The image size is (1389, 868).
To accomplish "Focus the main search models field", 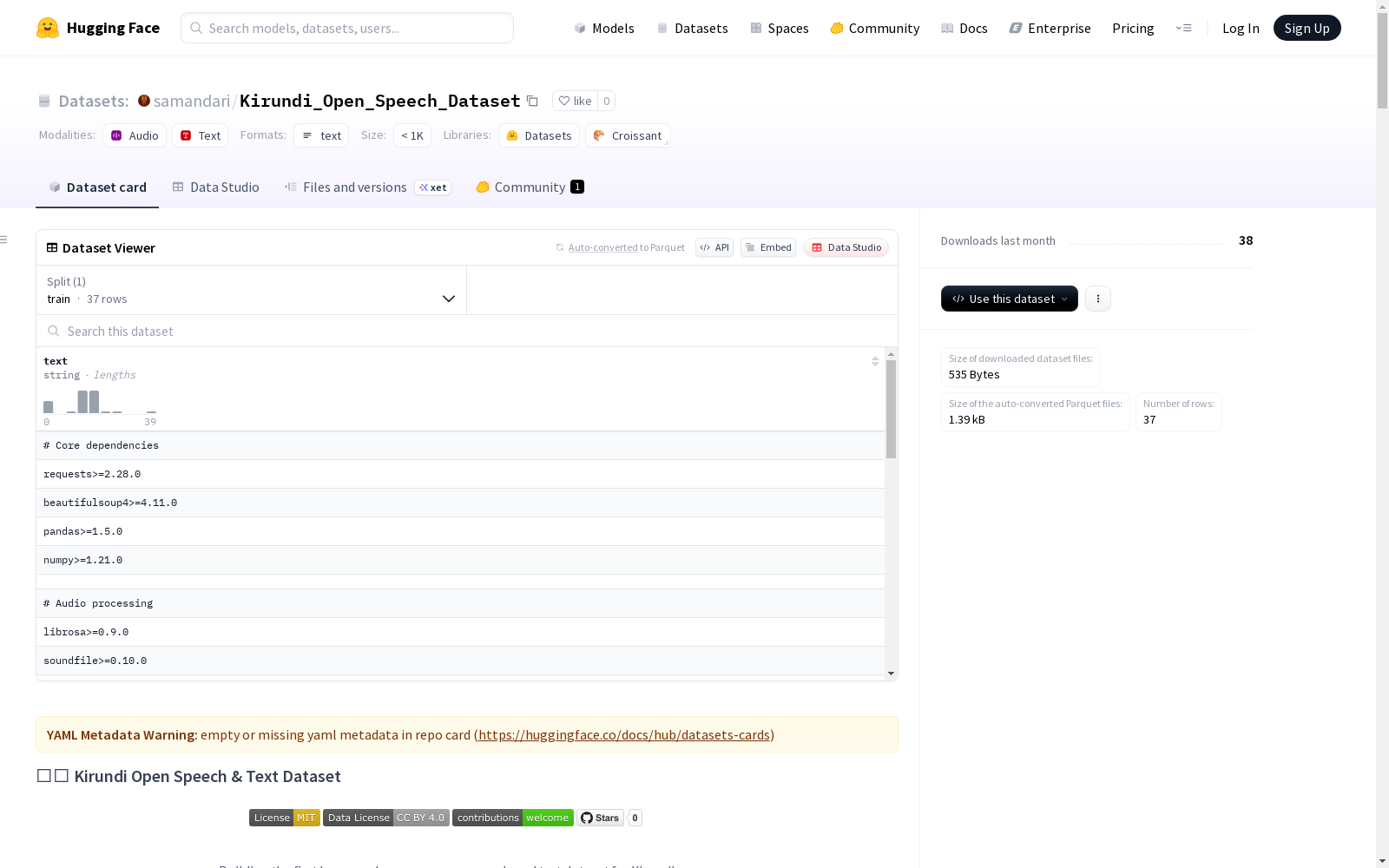I will (x=347, y=28).
